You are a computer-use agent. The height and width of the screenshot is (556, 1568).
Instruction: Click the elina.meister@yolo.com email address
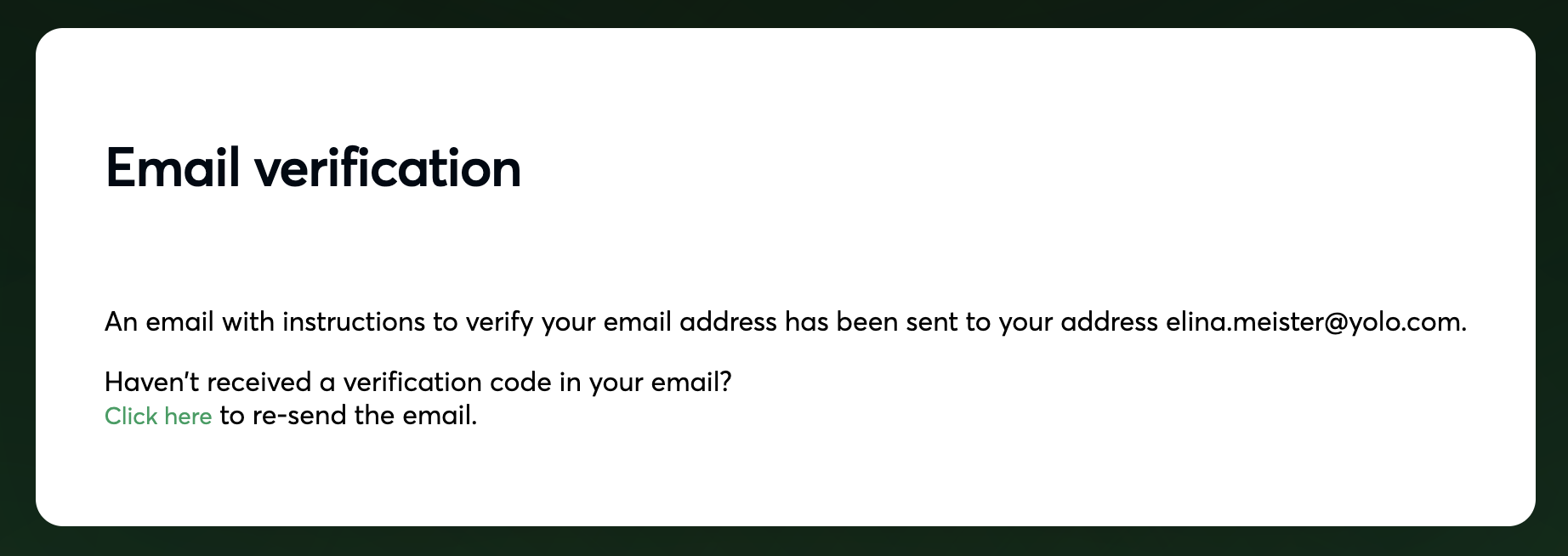1315,322
